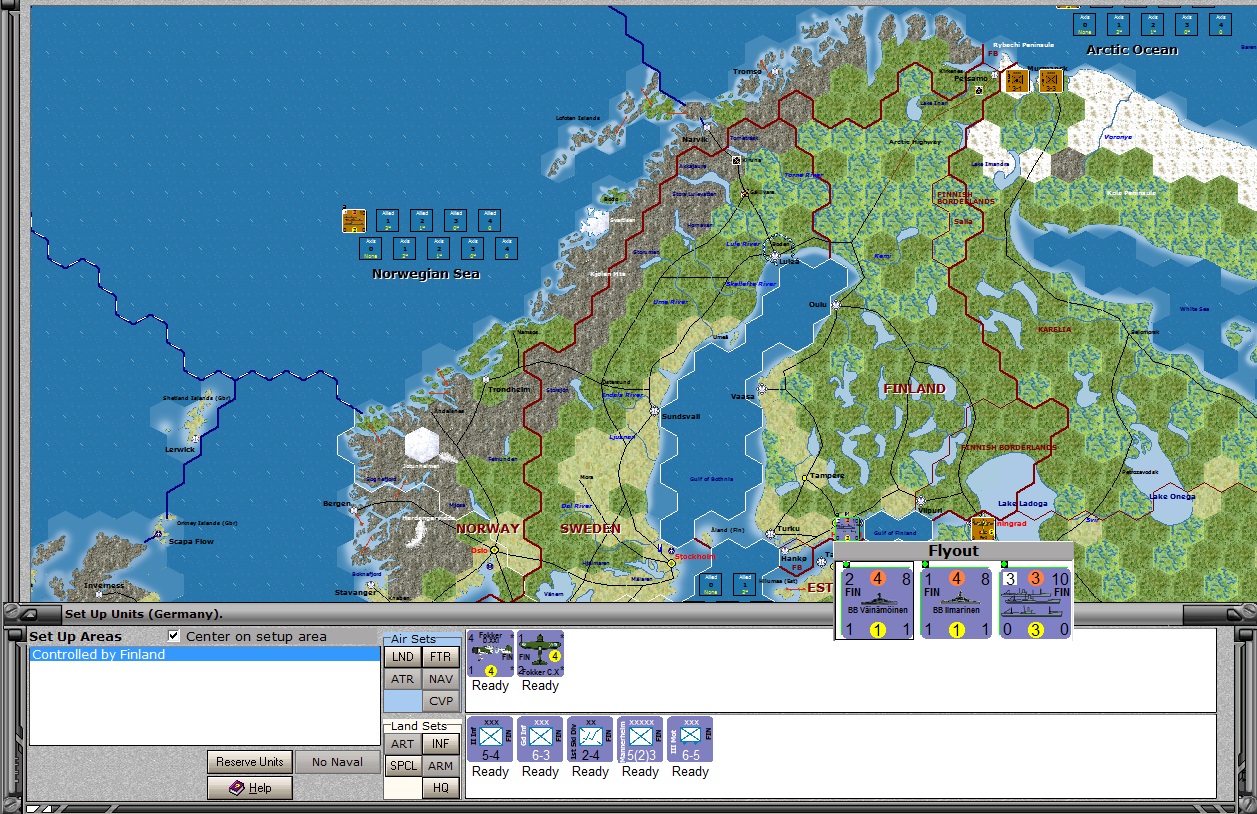The height and width of the screenshot is (814, 1257).
Task: Select the Fokker D.XXI fighter unit
Action: click(x=490, y=654)
